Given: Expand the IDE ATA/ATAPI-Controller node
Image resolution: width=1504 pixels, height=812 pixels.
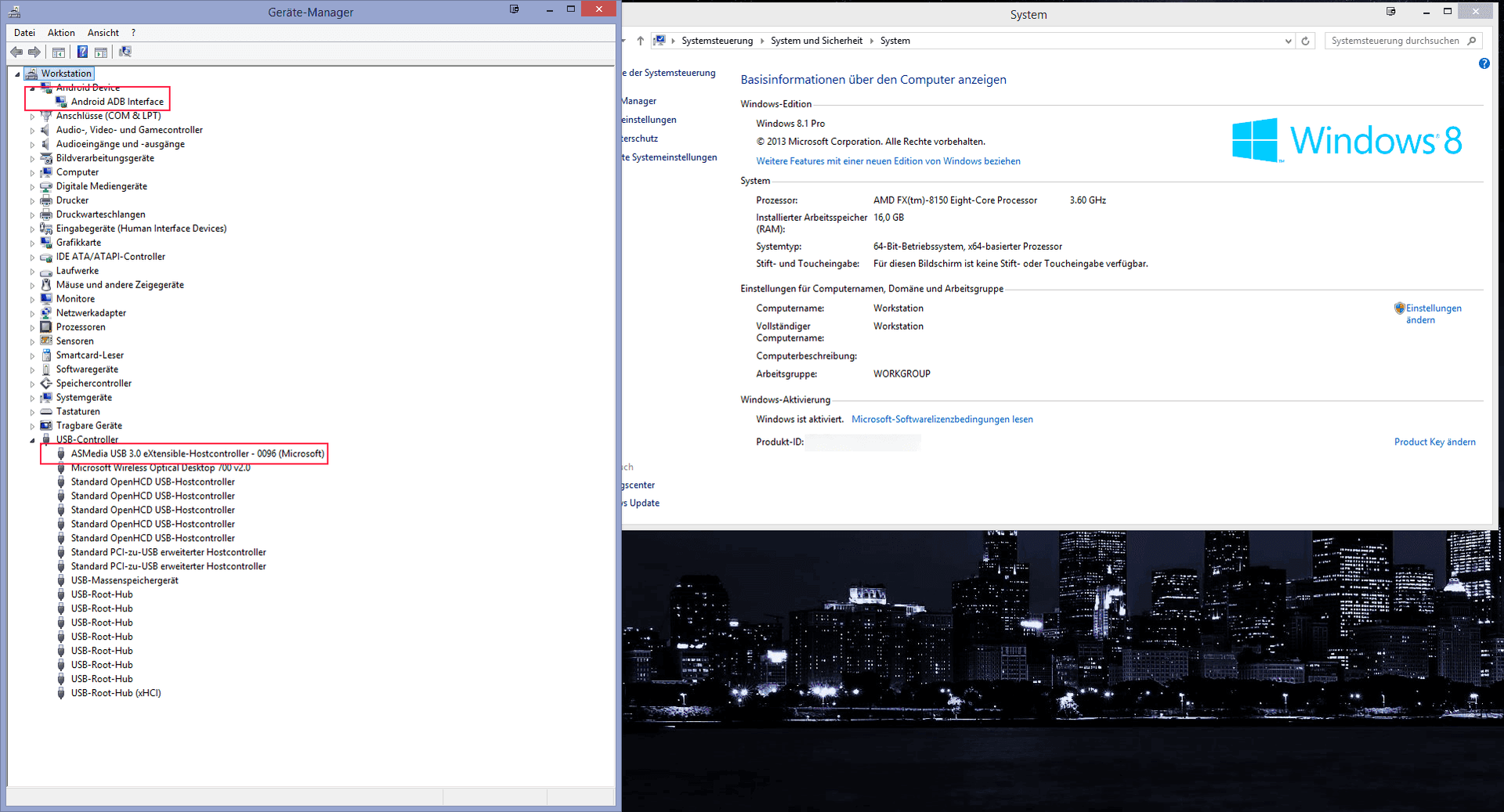Looking at the screenshot, I should point(32,258).
